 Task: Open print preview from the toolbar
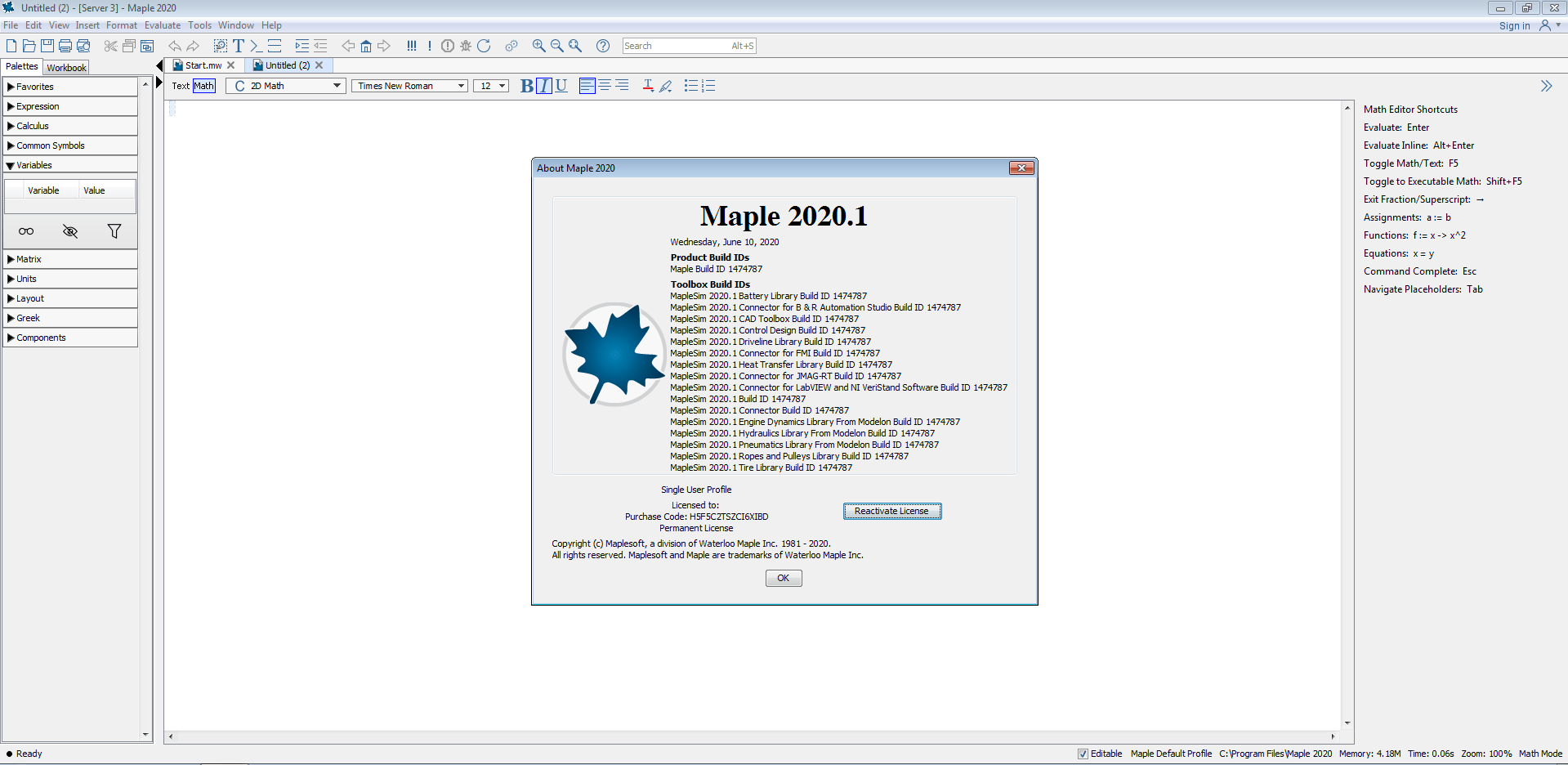point(83,46)
